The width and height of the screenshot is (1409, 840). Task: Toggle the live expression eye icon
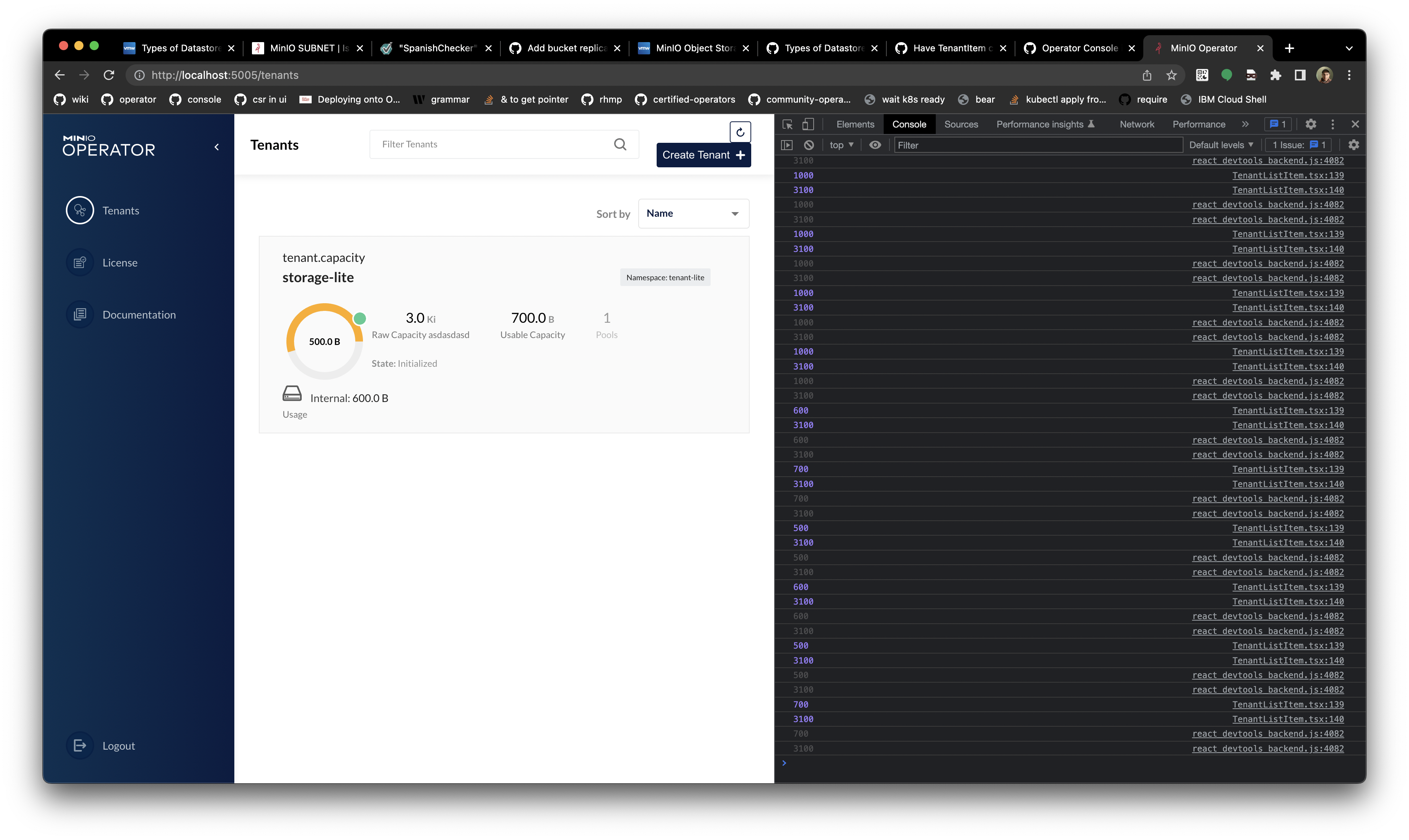874,145
